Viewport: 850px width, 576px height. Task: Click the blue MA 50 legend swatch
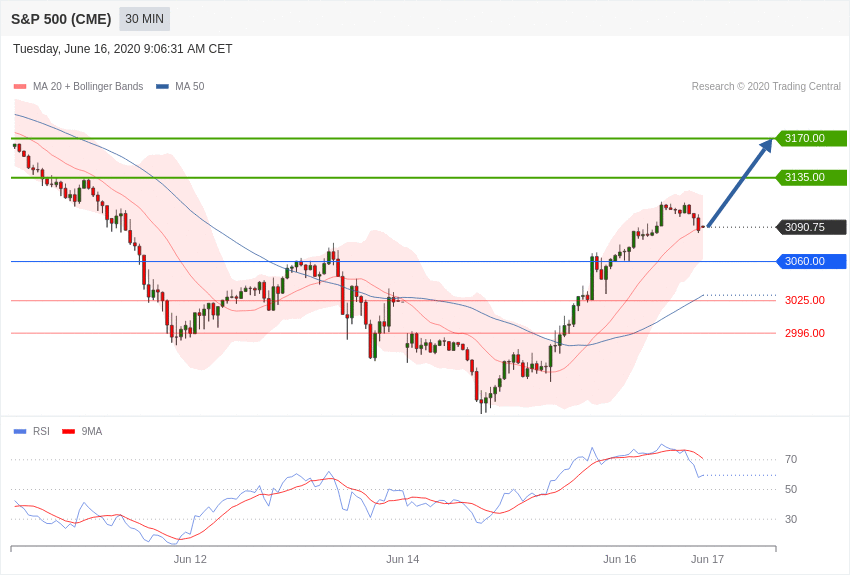(163, 87)
